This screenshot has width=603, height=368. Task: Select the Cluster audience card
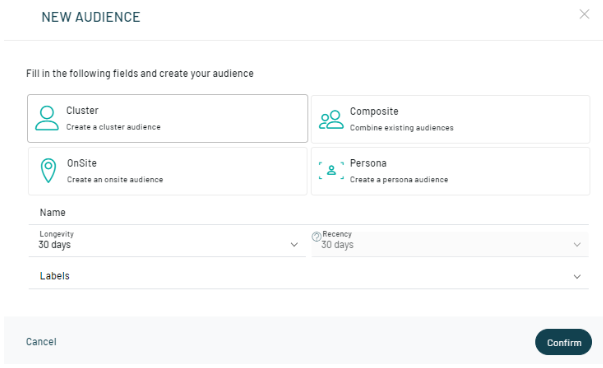168,118
